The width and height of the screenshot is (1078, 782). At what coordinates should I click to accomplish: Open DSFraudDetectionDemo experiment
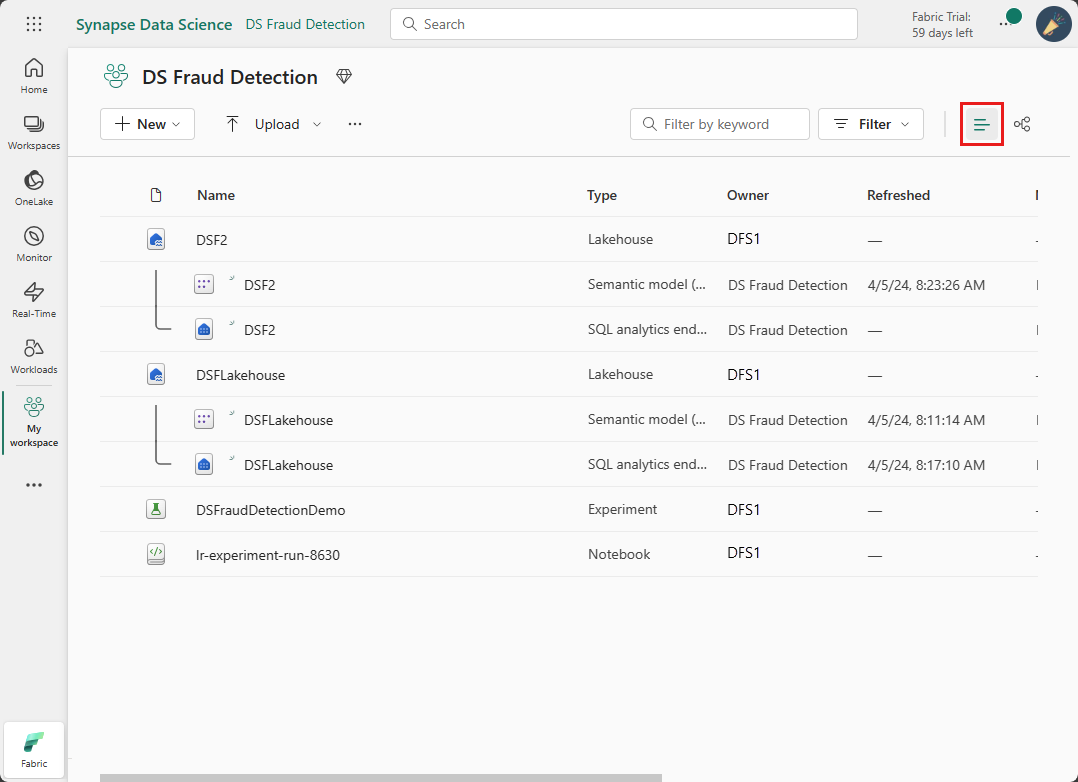(271, 510)
